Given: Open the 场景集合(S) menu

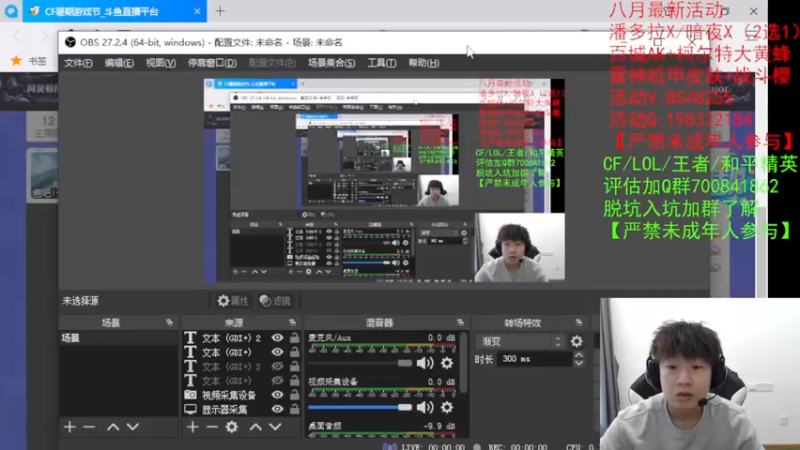Looking at the screenshot, I should tap(332, 63).
